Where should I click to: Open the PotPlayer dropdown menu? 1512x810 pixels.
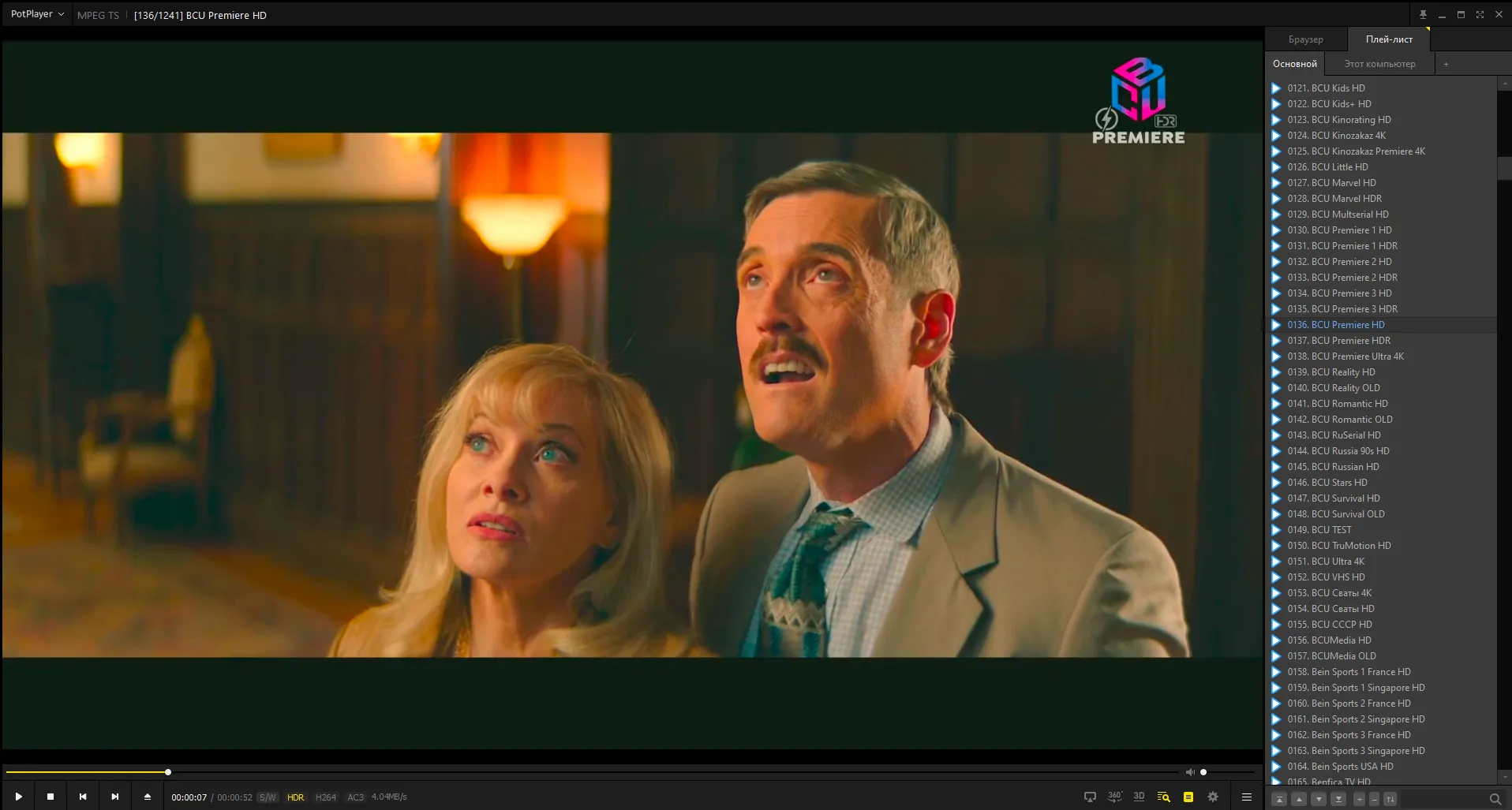pyautogui.click(x=37, y=14)
